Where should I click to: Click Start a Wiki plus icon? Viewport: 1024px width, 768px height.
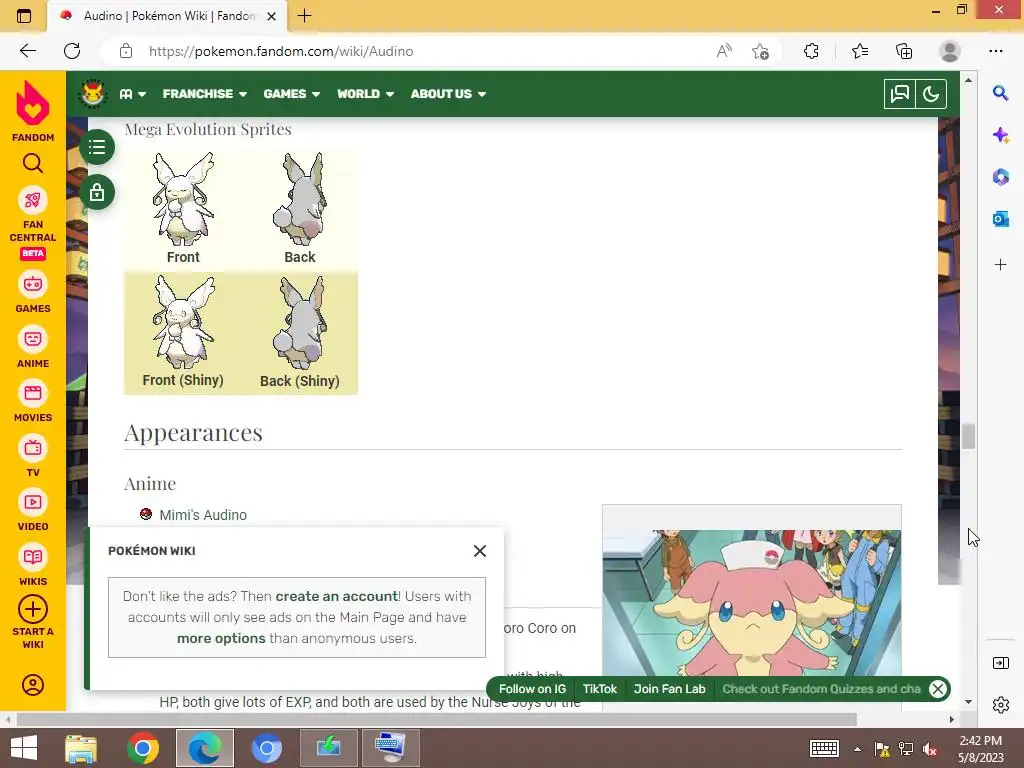click(33, 609)
